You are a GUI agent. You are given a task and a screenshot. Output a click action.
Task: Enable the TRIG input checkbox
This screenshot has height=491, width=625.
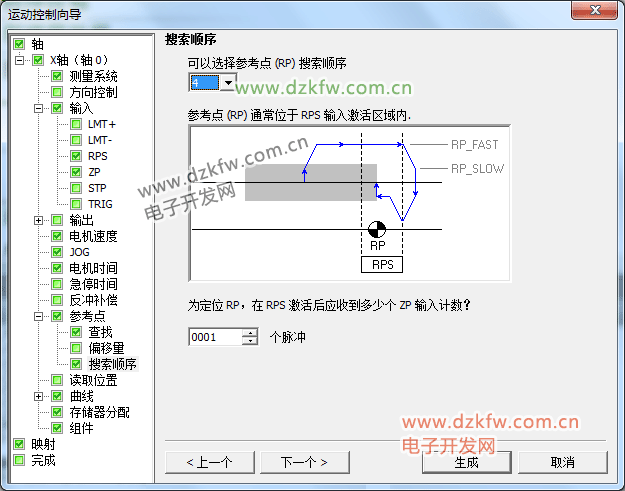coord(76,204)
